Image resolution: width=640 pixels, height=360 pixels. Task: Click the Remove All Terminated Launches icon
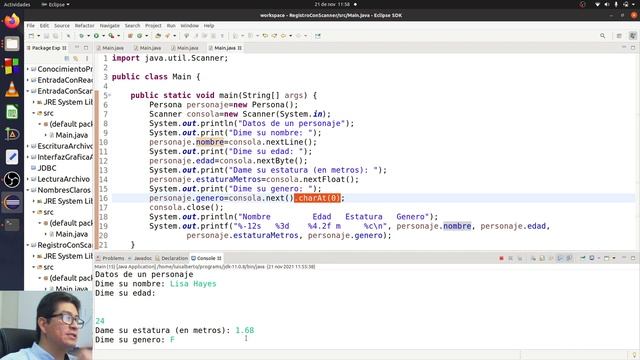tap(520, 258)
